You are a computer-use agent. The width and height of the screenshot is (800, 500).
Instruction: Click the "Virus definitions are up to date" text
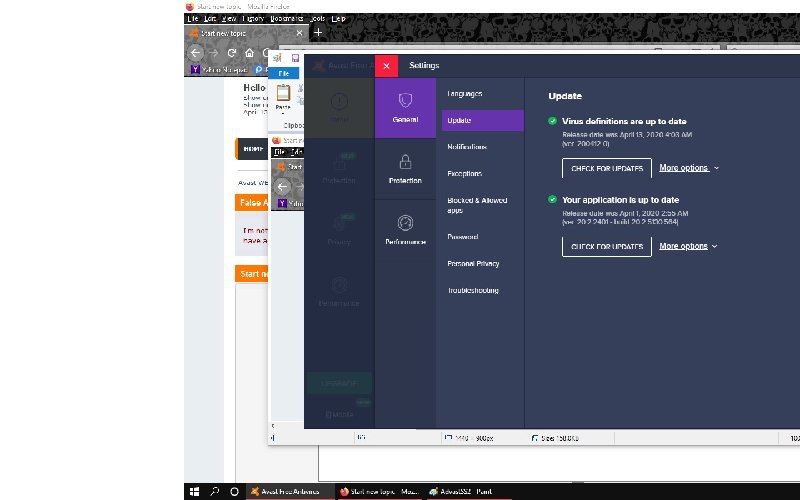[624, 121]
